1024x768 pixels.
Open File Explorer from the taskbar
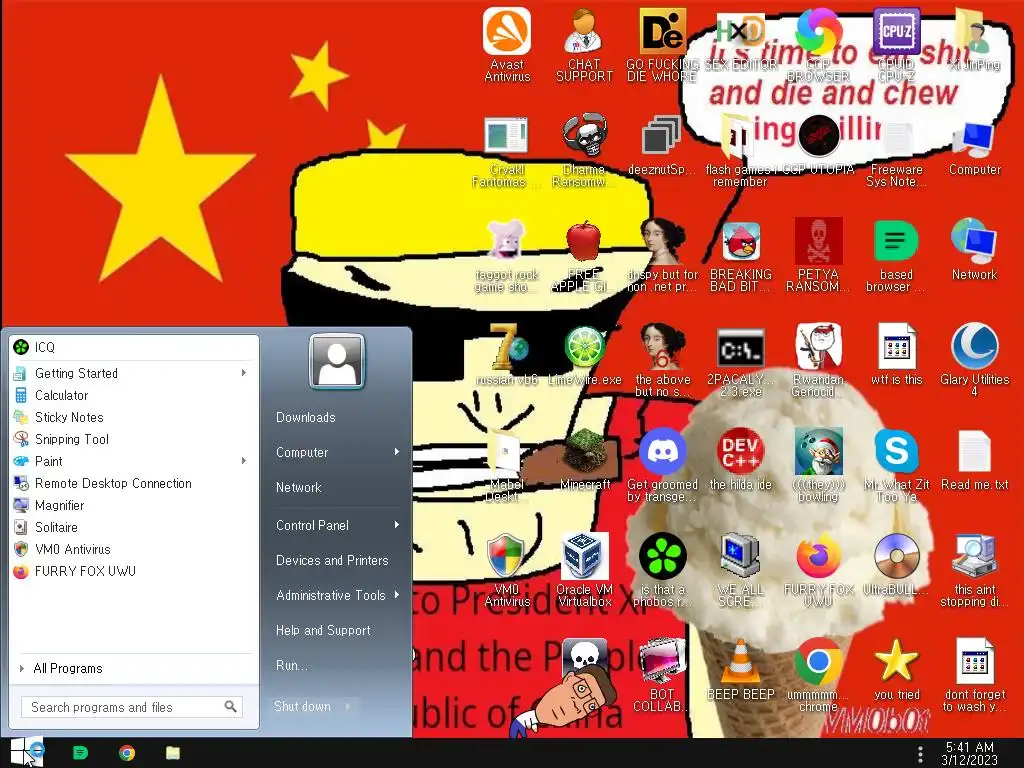pos(172,753)
